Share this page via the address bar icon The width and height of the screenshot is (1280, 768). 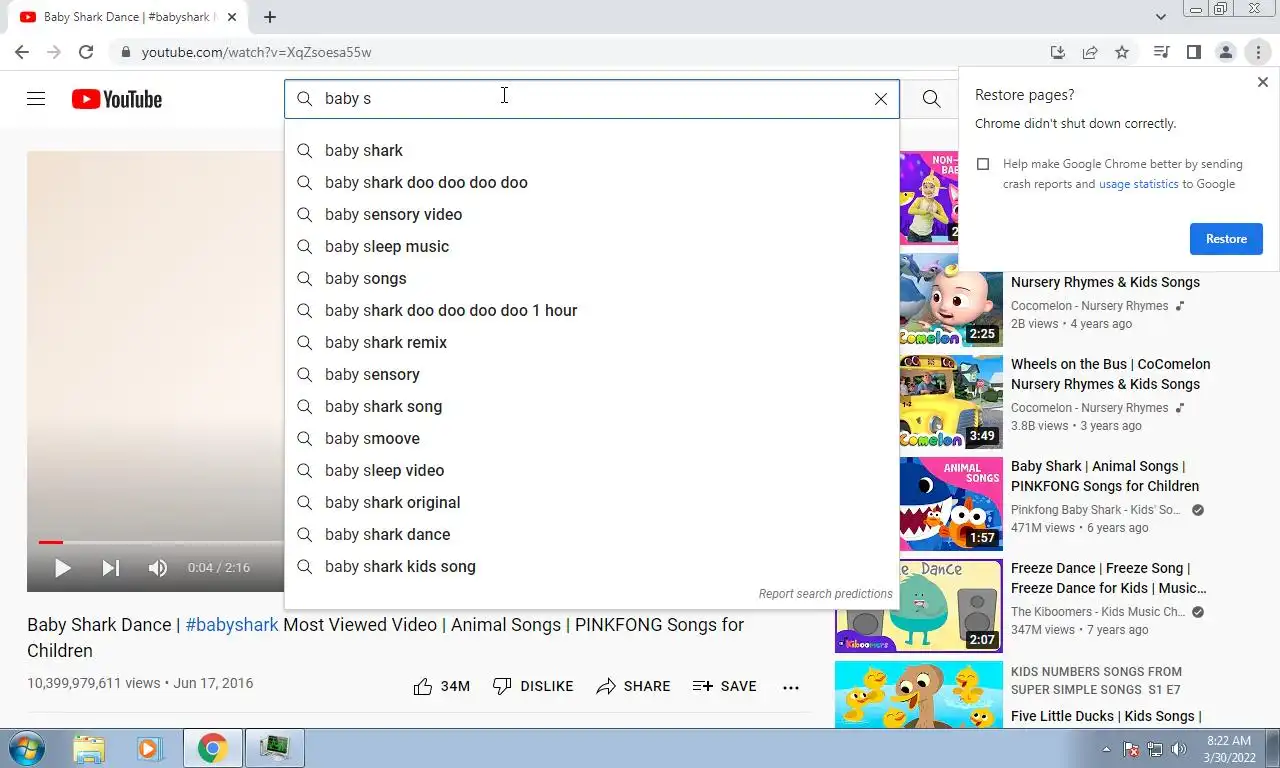click(x=1090, y=52)
